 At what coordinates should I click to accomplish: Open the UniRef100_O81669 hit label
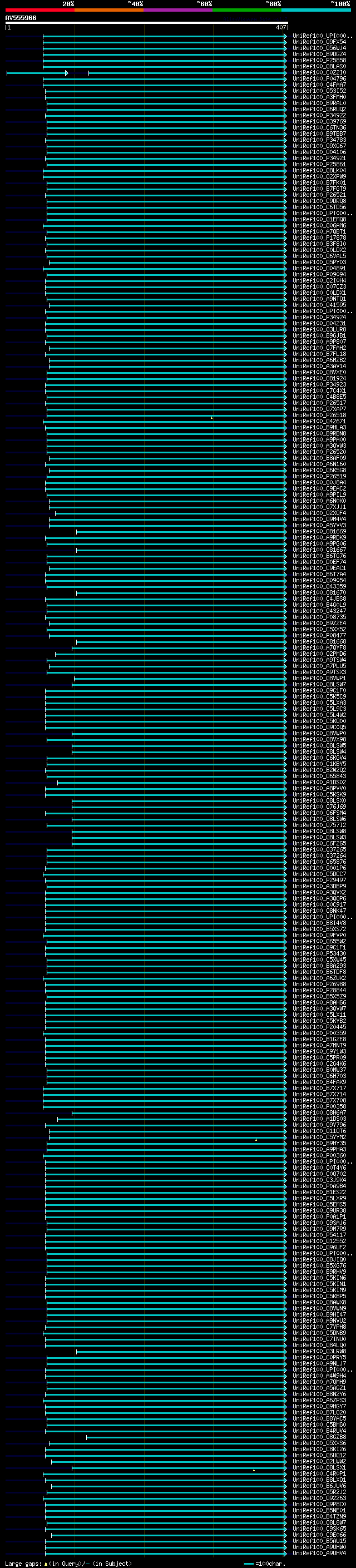[319, 531]
